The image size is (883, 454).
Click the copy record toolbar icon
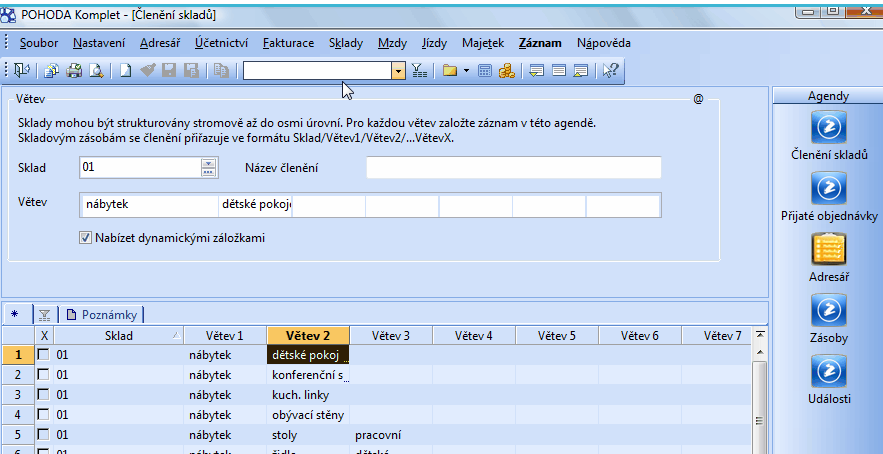pyautogui.click(x=221, y=70)
